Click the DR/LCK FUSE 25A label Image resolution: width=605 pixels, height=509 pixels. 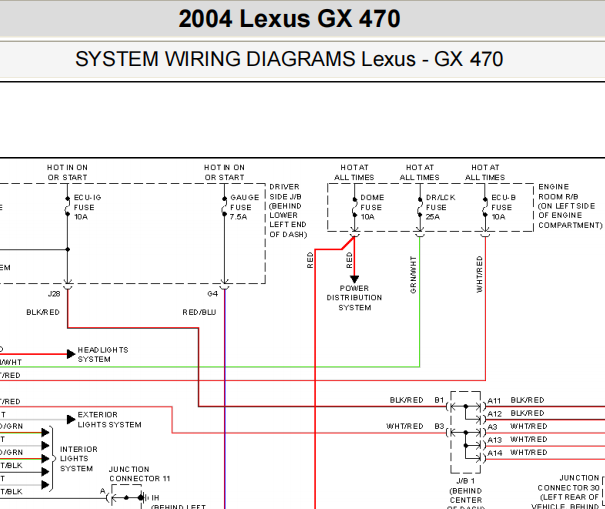(440, 207)
